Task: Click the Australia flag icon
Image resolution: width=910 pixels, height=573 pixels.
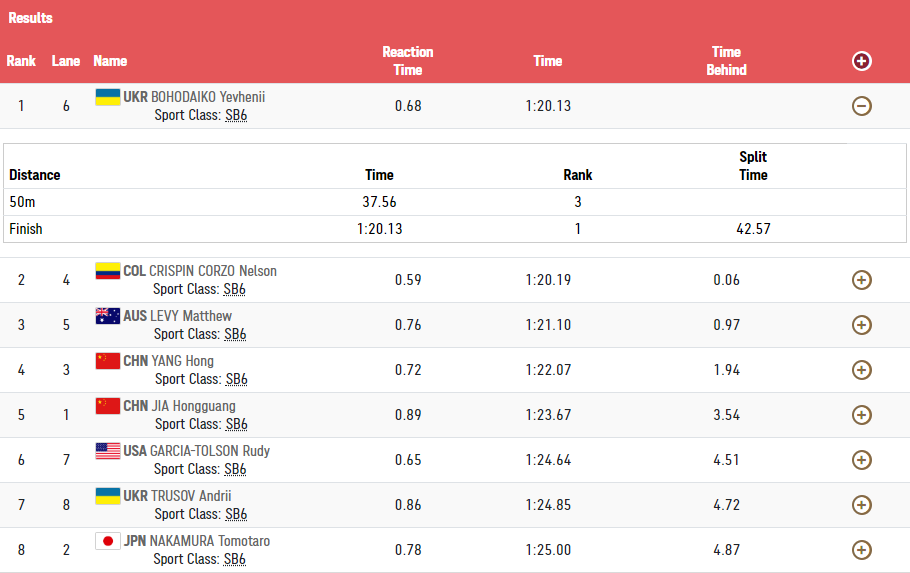Action: point(107,316)
